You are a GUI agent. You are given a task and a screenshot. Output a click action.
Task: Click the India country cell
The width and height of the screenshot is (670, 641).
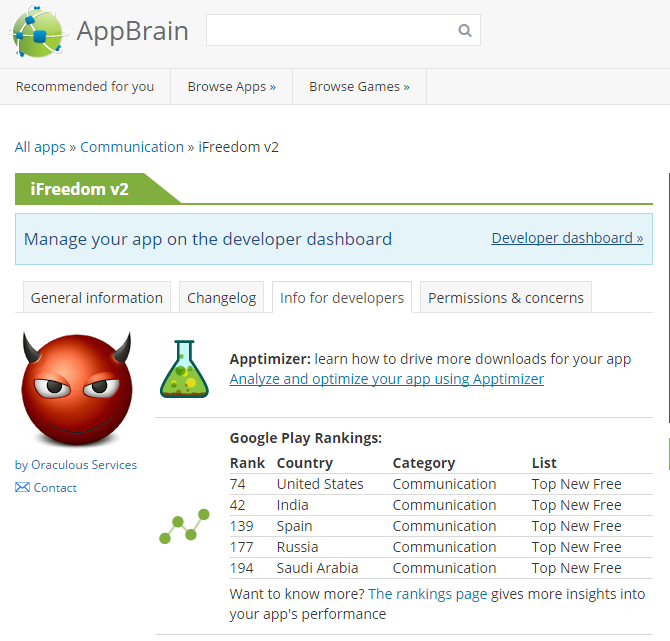[x=292, y=505]
